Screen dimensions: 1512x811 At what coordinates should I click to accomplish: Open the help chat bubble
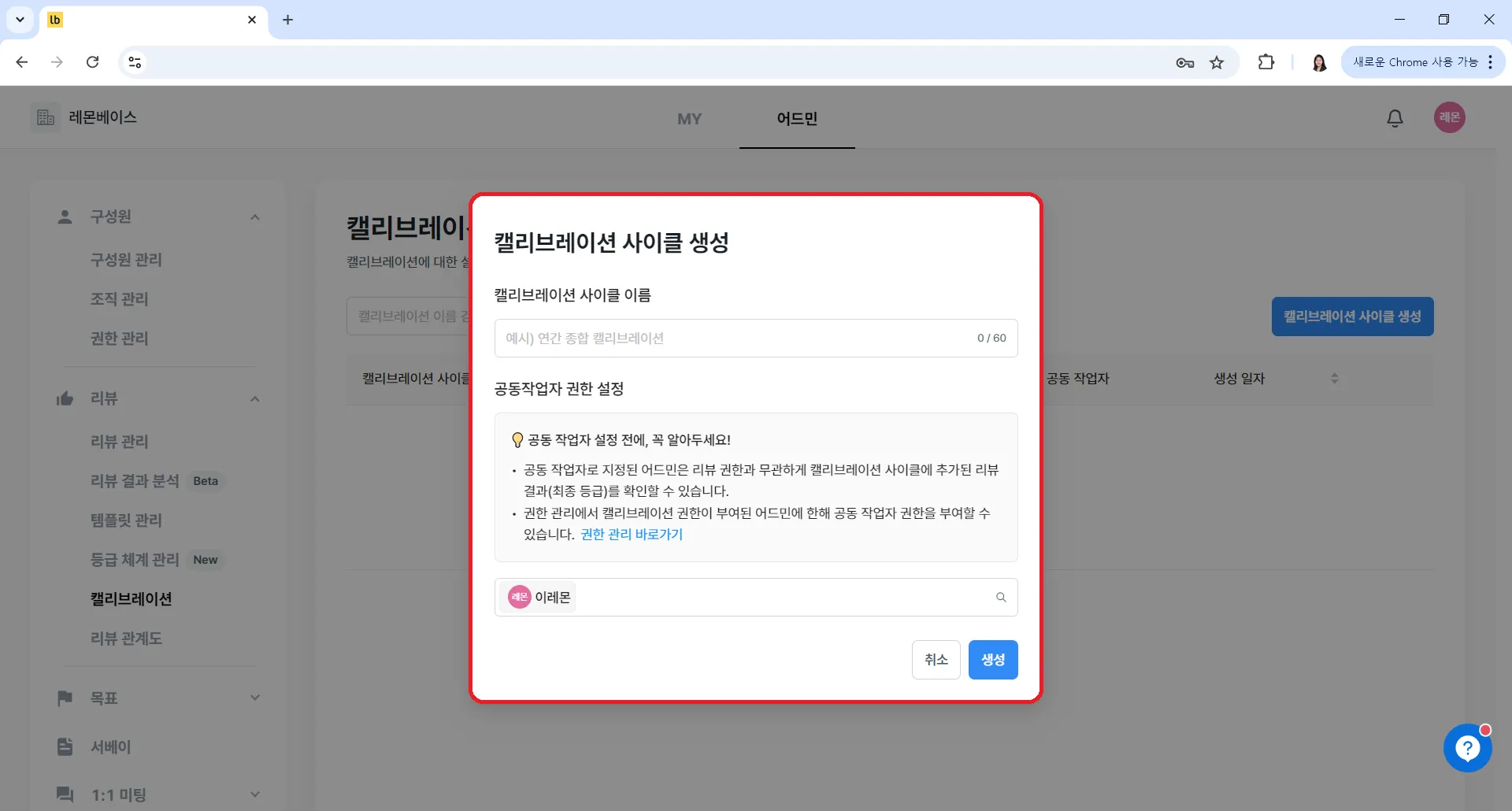pyautogui.click(x=1467, y=748)
